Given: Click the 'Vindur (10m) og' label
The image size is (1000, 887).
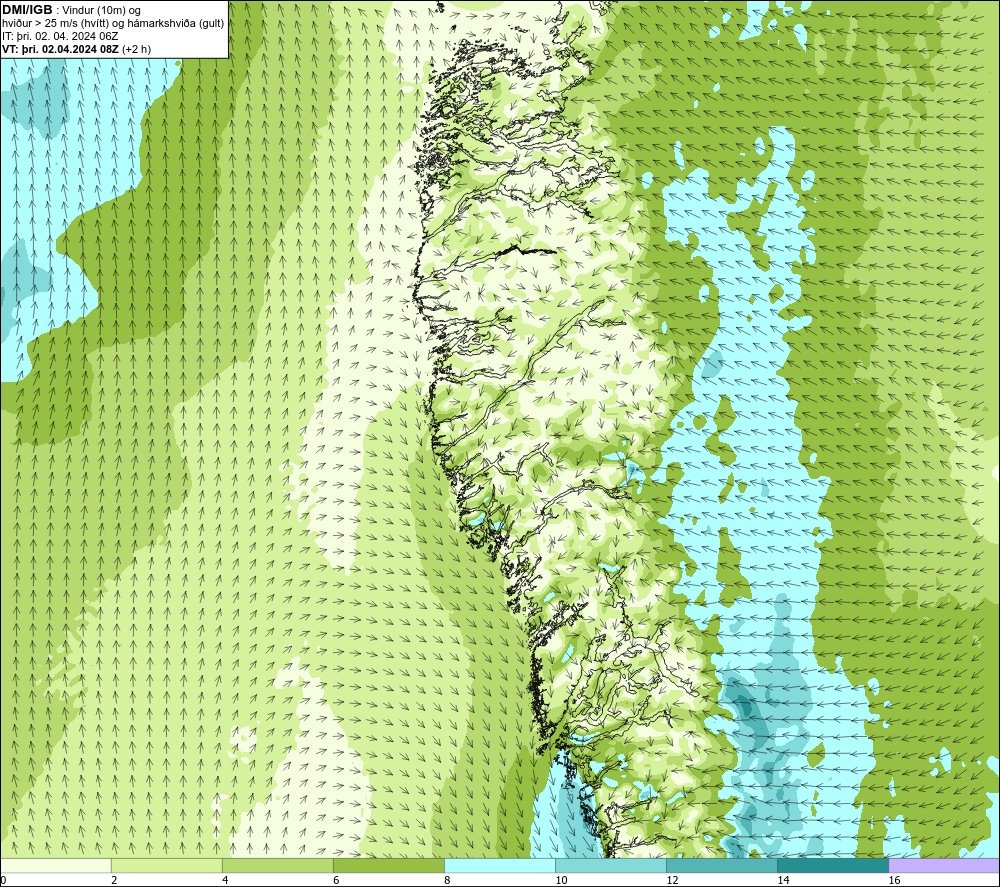Looking at the screenshot, I should (x=102, y=11).
